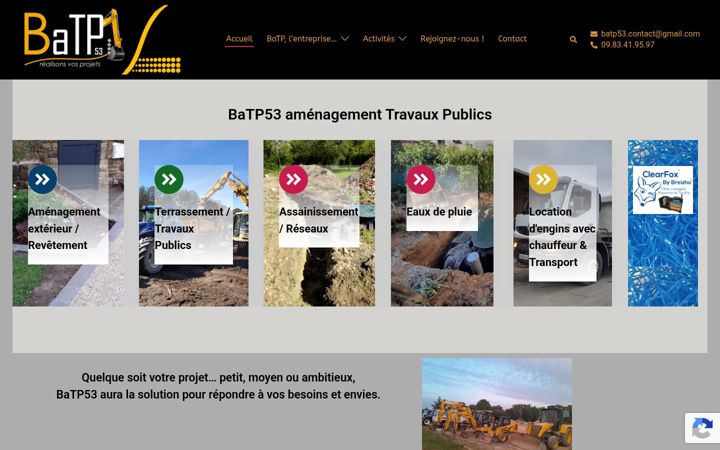720x450 pixels.
Task: Click the envelope email icon
Action: pos(594,34)
